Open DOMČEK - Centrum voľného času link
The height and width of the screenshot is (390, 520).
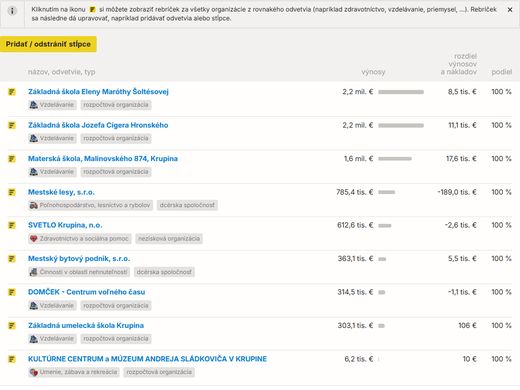point(86,292)
